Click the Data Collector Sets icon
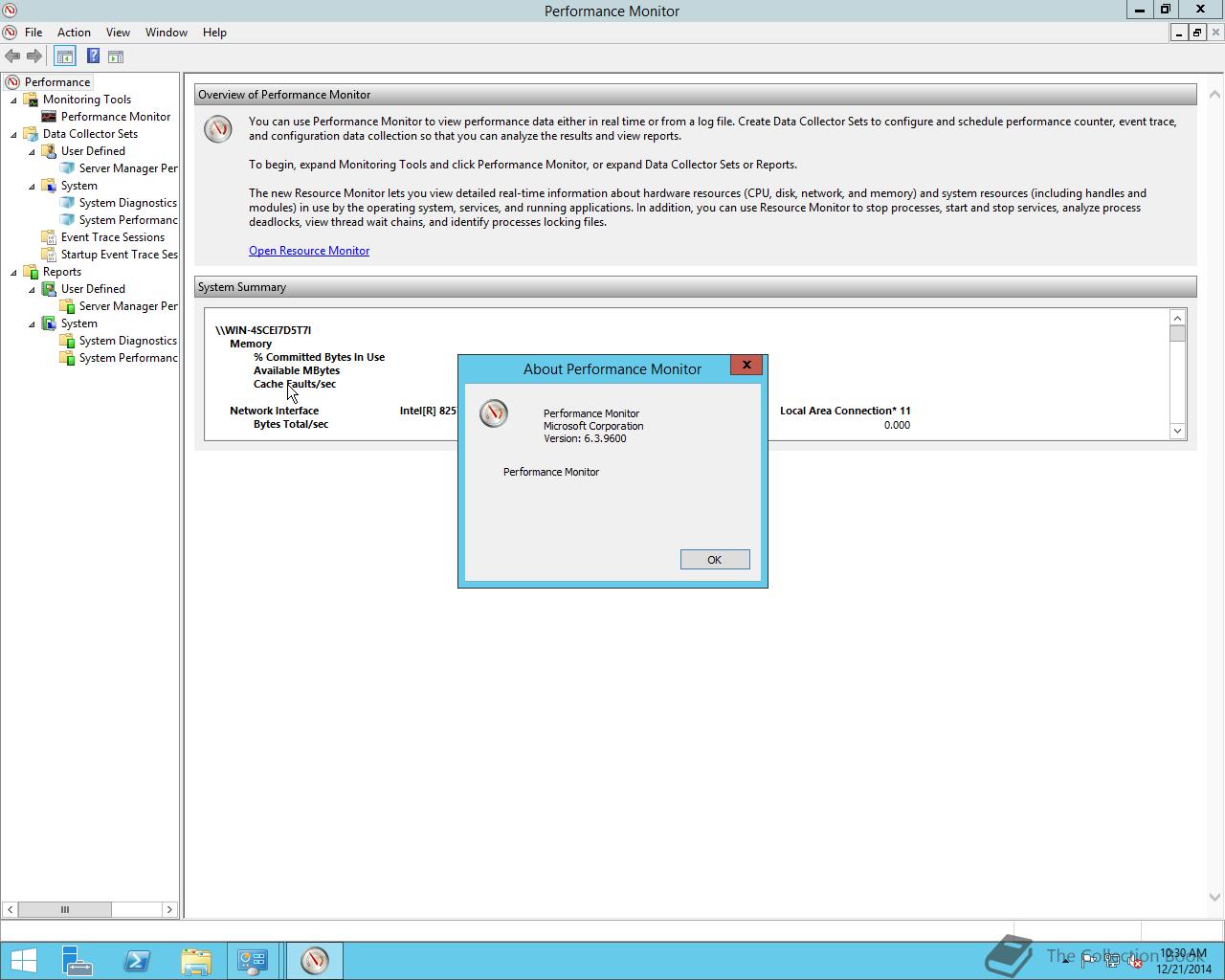 [31, 134]
